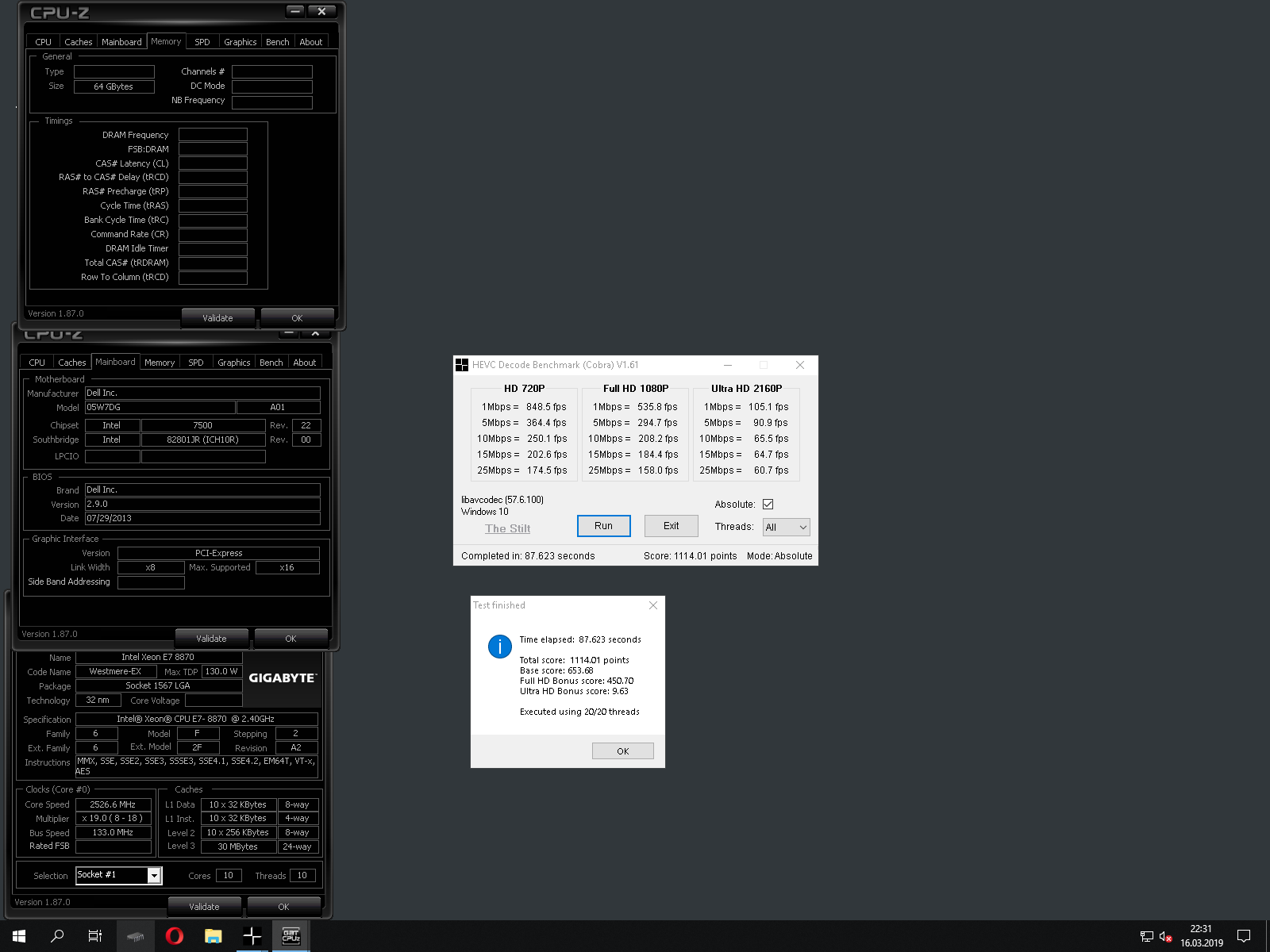1270x952 pixels.
Task: Open Bench tab in Memory window
Action: coord(278,42)
